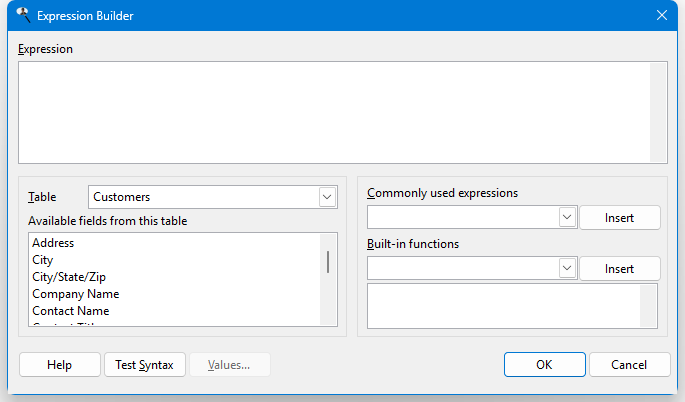Open the Table dropdown showing Customers
The height and width of the screenshot is (402, 685).
(327, 197)
